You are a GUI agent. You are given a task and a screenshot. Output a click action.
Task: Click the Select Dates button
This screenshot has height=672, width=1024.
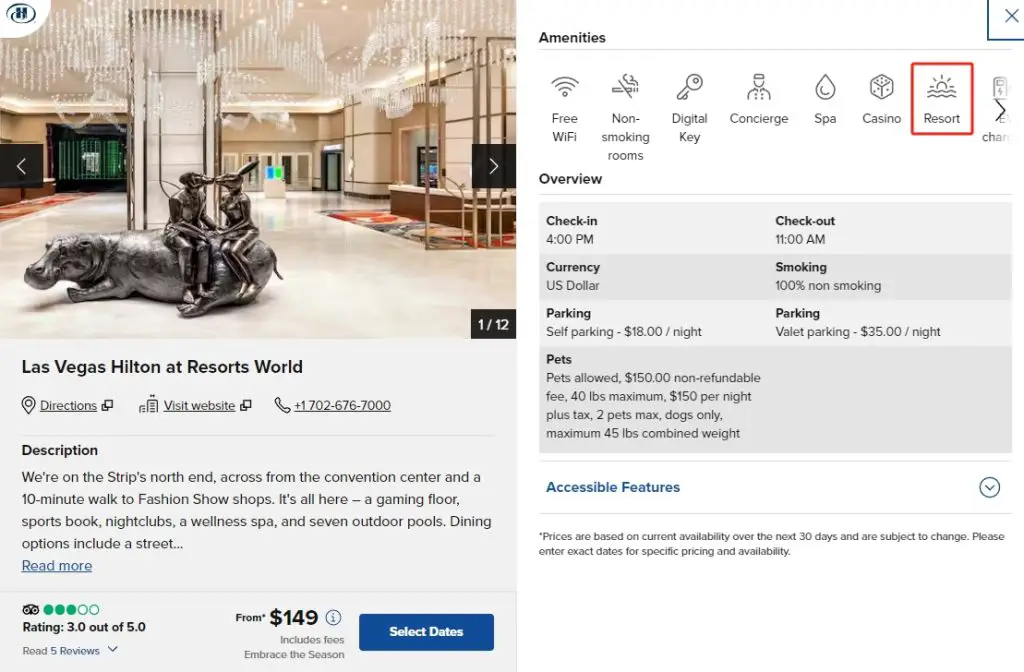[426, 632]
